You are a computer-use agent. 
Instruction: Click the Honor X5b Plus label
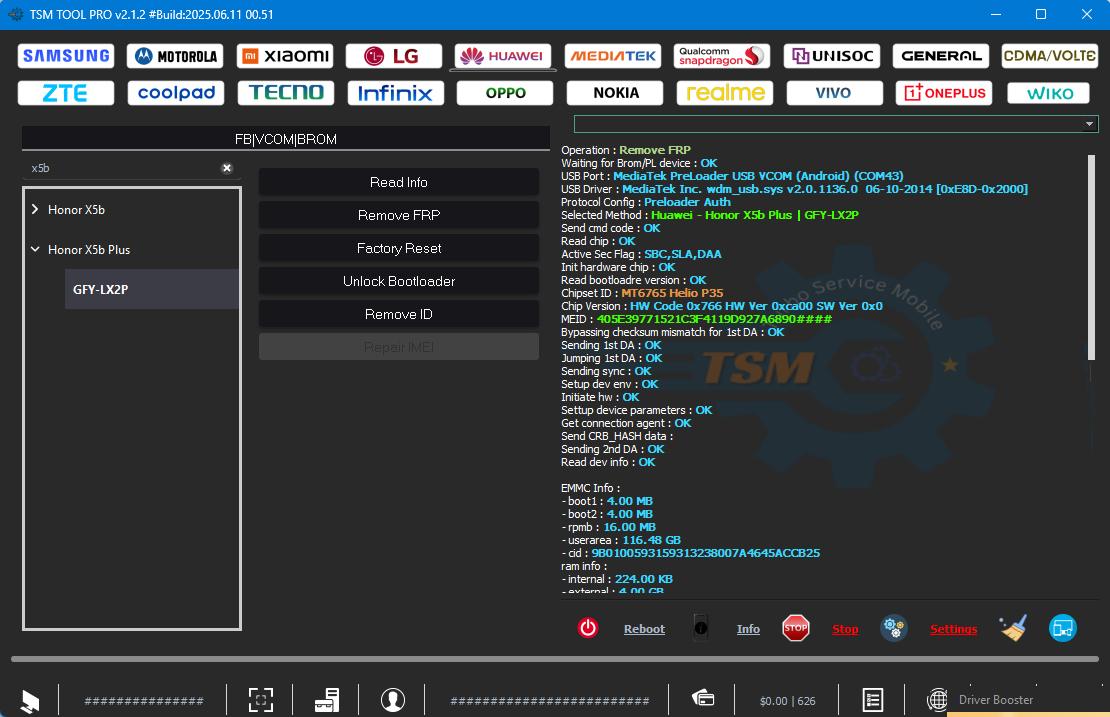point(89,249)
